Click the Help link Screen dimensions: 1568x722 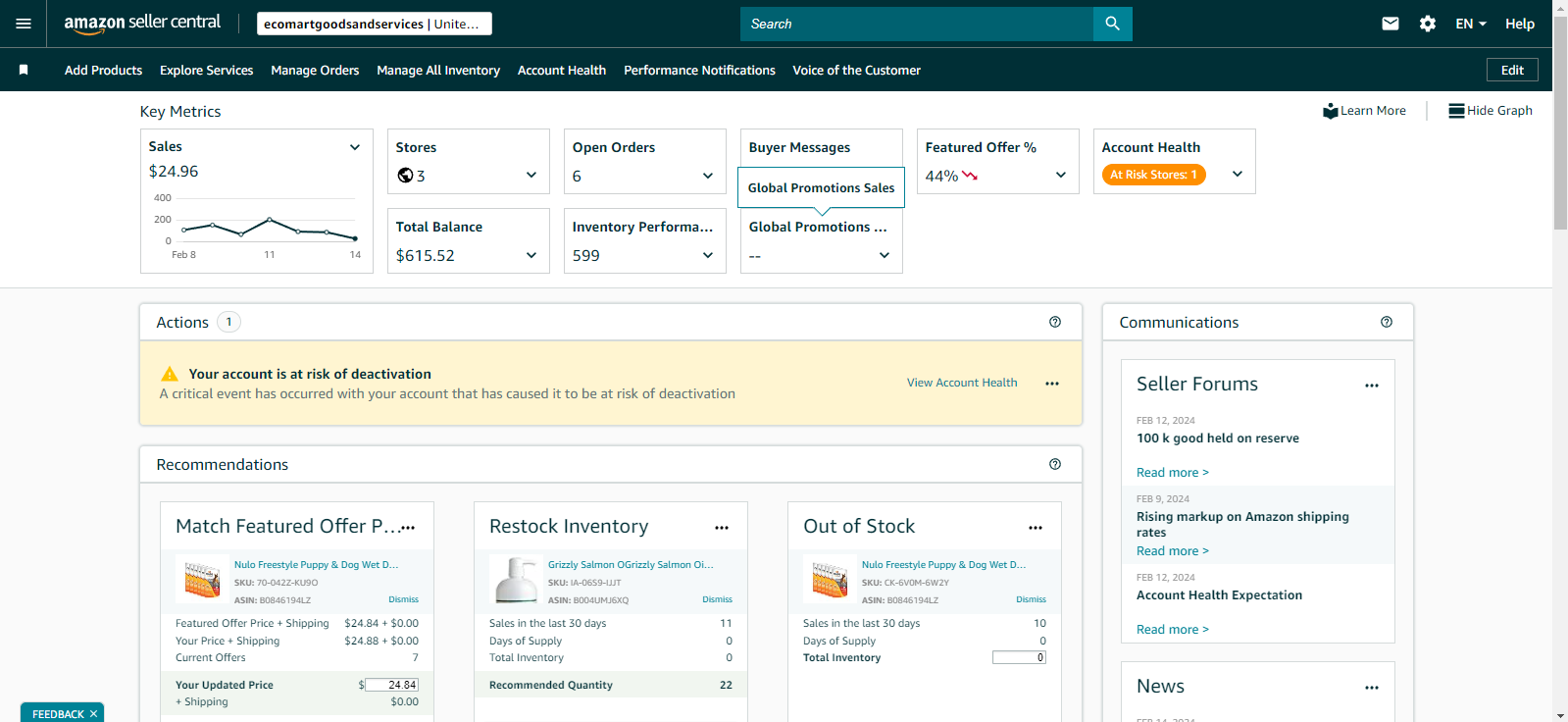tap(1520, 24)
